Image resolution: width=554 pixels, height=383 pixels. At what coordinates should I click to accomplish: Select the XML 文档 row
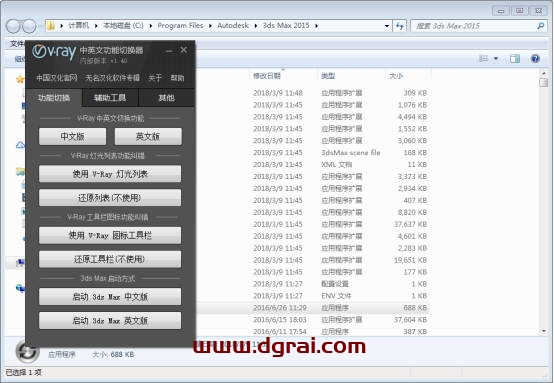point(312,165)
